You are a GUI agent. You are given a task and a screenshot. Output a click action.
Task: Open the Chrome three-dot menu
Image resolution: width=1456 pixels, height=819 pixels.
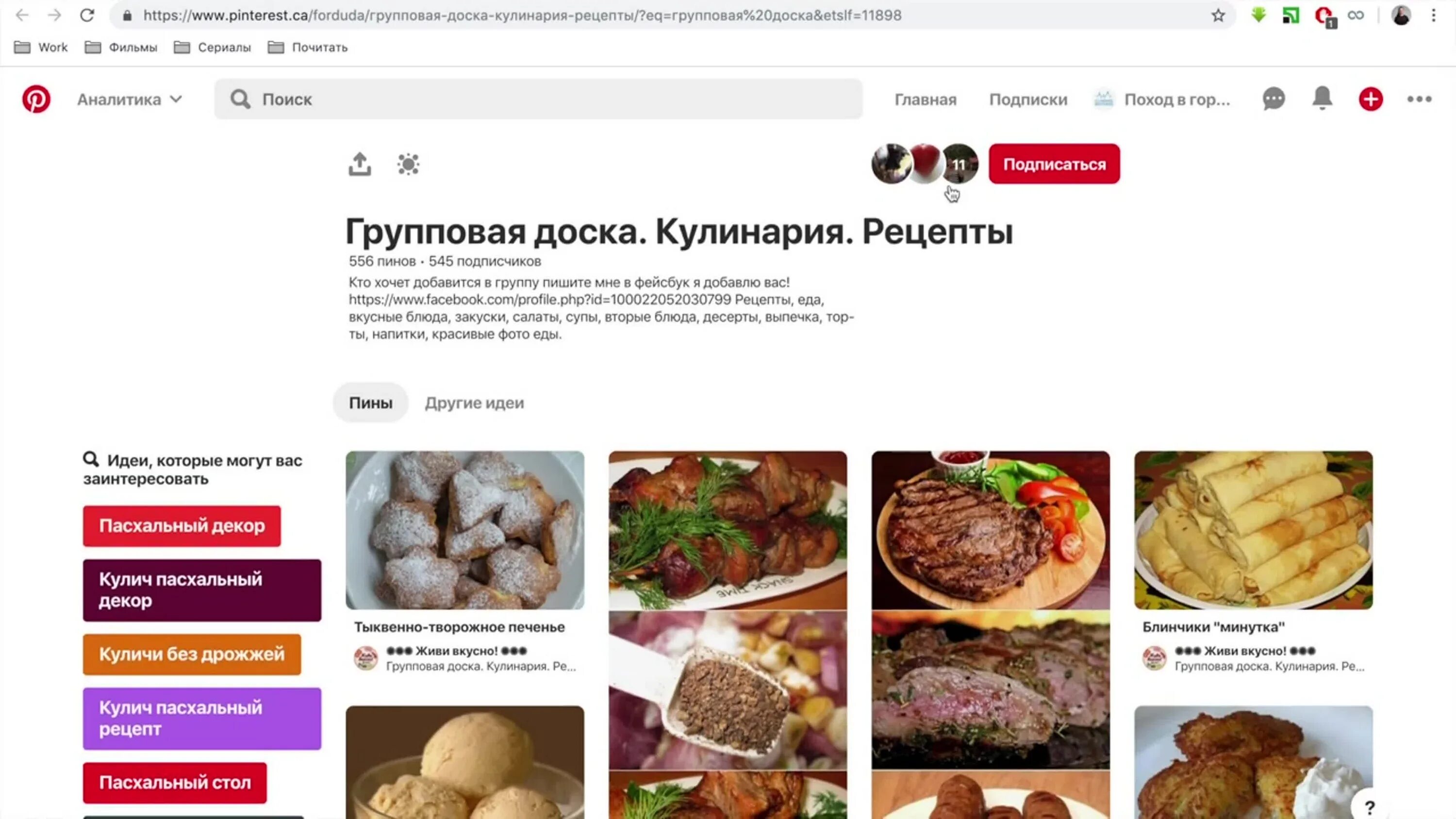click(1433, 15)
